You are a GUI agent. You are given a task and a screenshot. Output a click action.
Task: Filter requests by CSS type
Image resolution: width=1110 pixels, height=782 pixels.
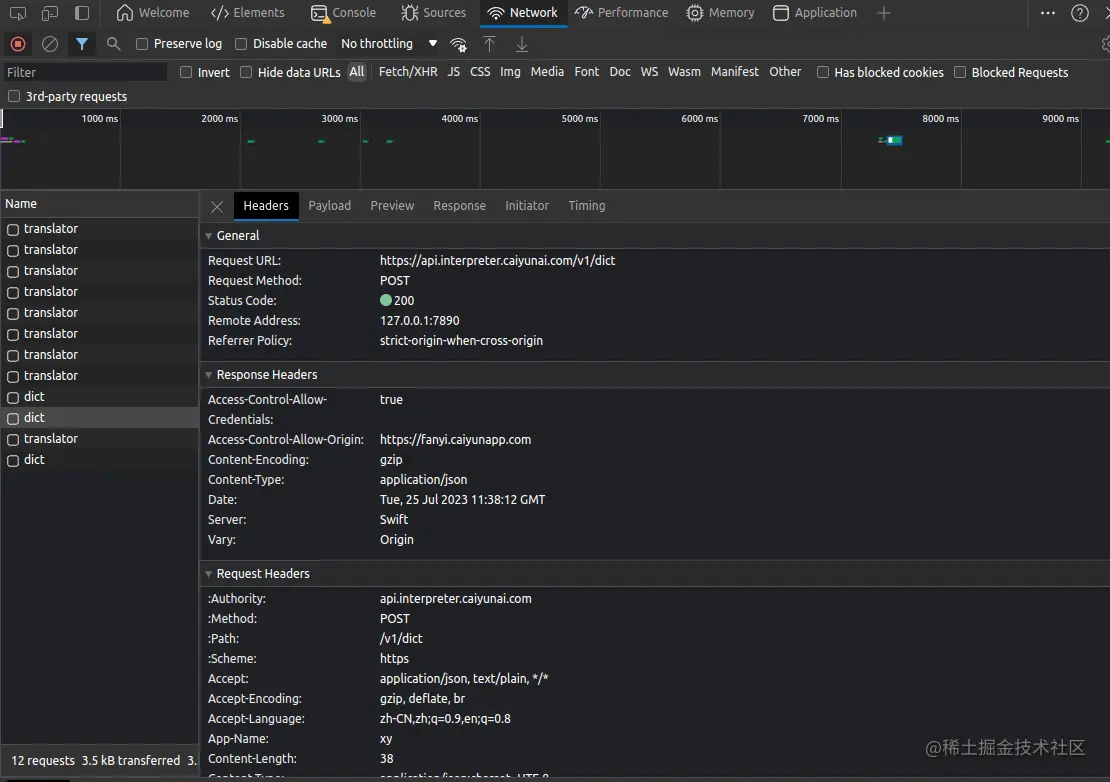click(480, 71)
